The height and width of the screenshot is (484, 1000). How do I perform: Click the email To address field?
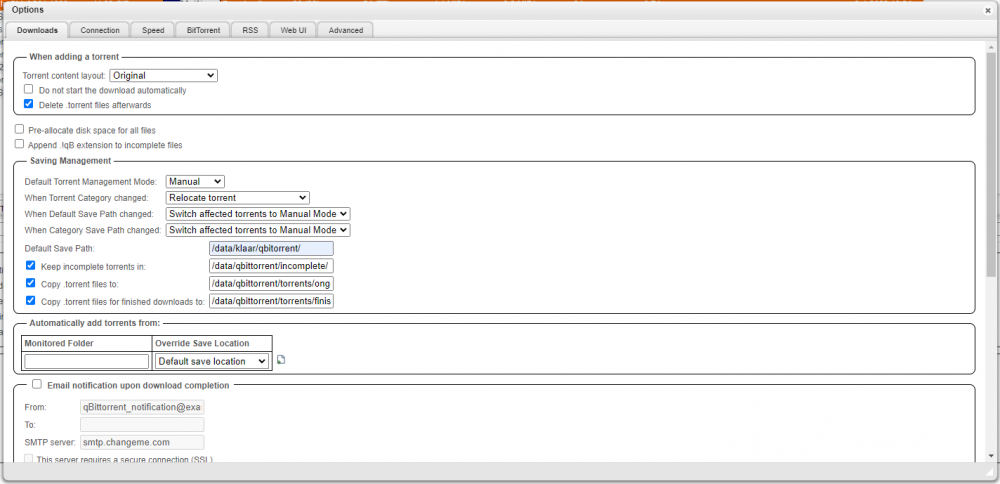[142, 425]
